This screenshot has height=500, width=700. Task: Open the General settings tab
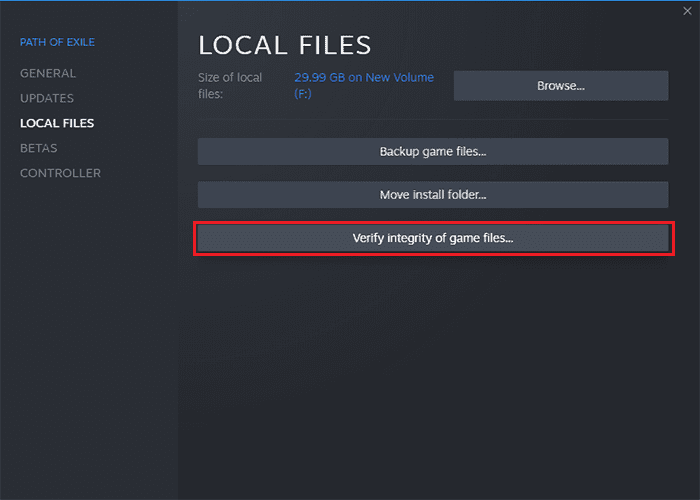[x=48, y=73]
